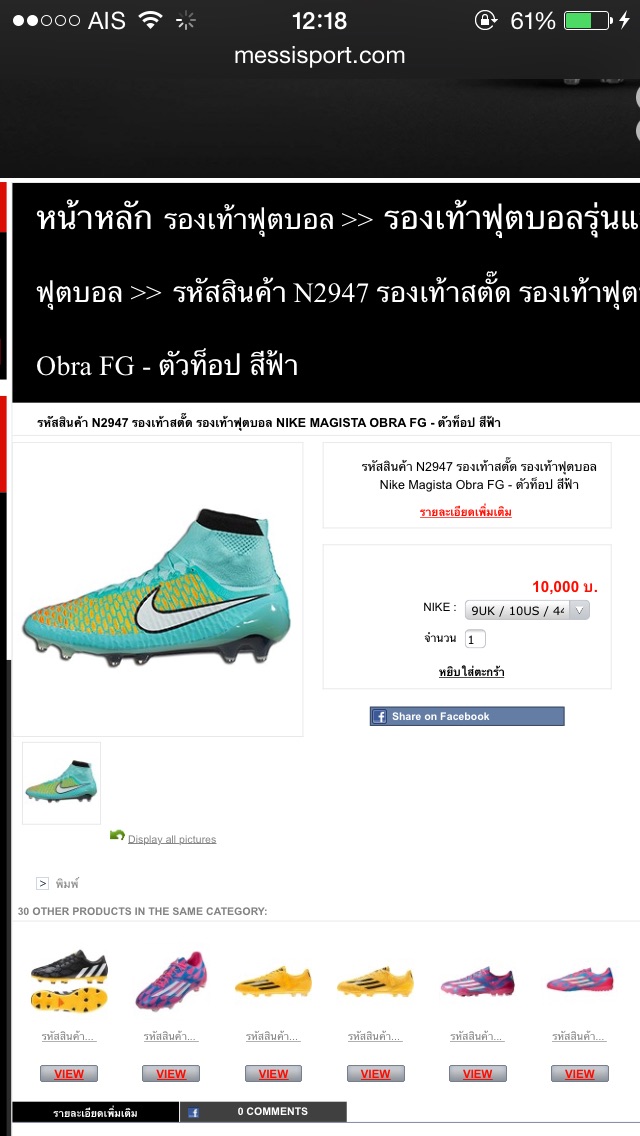
Task: Open the NIKE shoe size dropdown
Action: click(527, 610)
